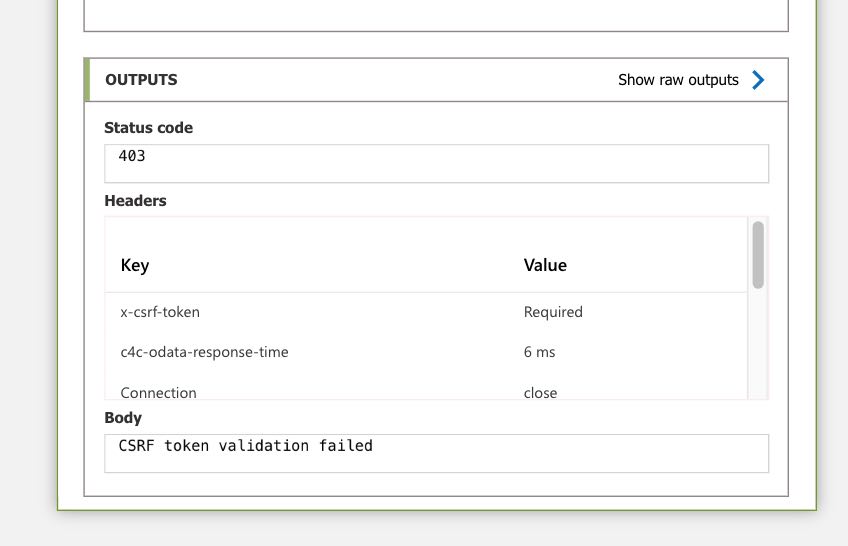
Task: Grab the Headers table scrollbar thumb
Action: pyautogui.click(x=758, y=255)
